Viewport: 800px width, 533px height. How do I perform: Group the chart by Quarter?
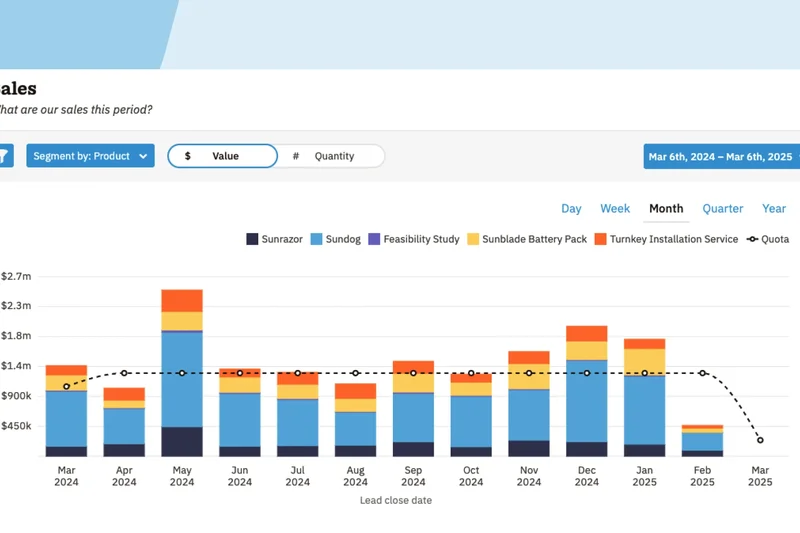[x=722, y=209]
